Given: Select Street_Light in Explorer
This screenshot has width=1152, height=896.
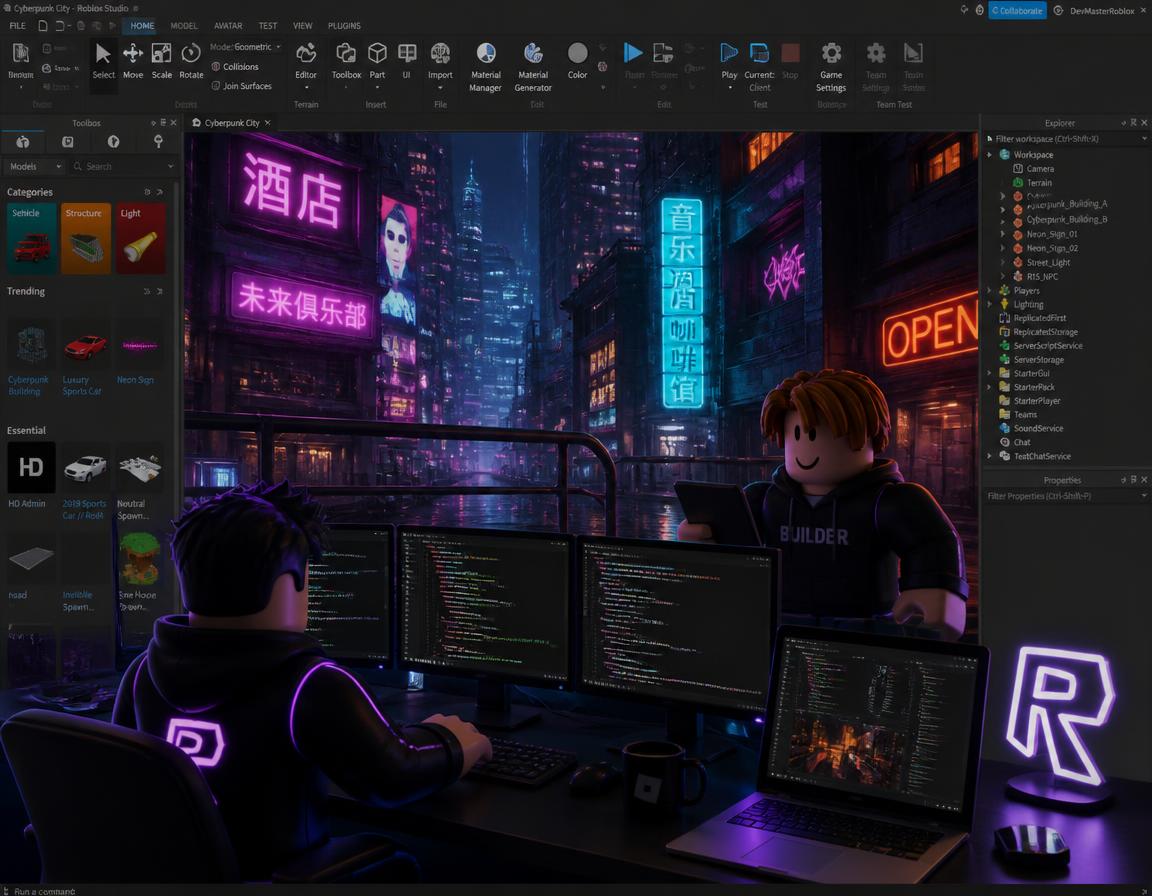Looking at the screenshot, I should point(1048,262).
